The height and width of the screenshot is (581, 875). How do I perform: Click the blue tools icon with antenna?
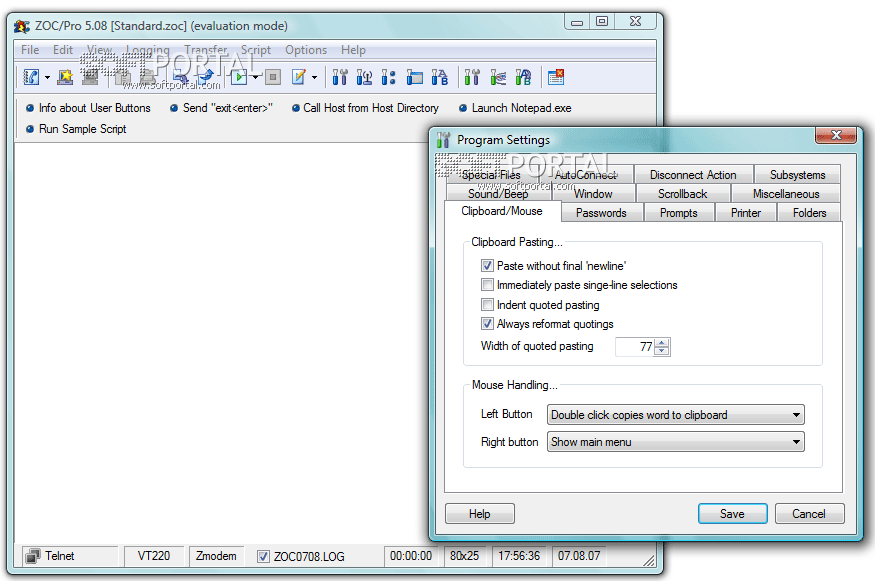tap(364, 77)
